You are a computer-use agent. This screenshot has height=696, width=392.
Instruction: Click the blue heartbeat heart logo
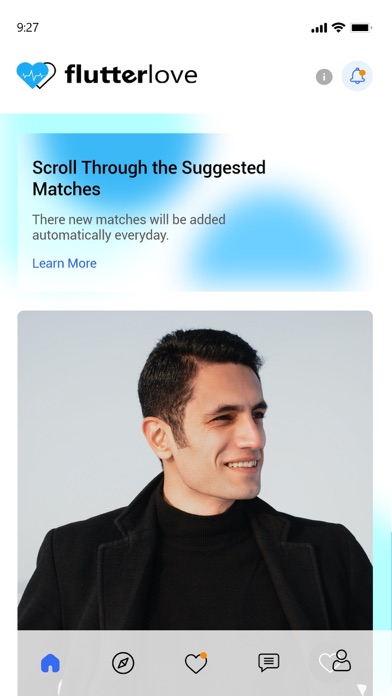[36, 75]
